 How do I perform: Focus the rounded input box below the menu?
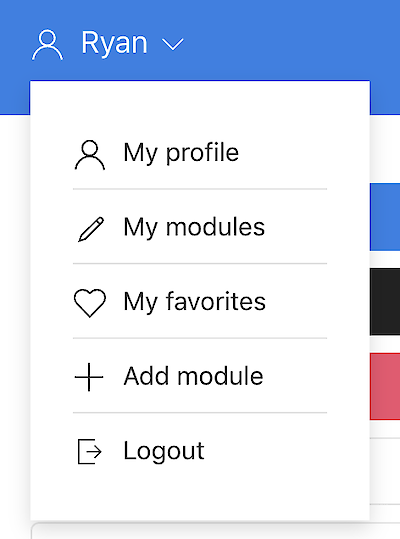click(x=215, y=531)
